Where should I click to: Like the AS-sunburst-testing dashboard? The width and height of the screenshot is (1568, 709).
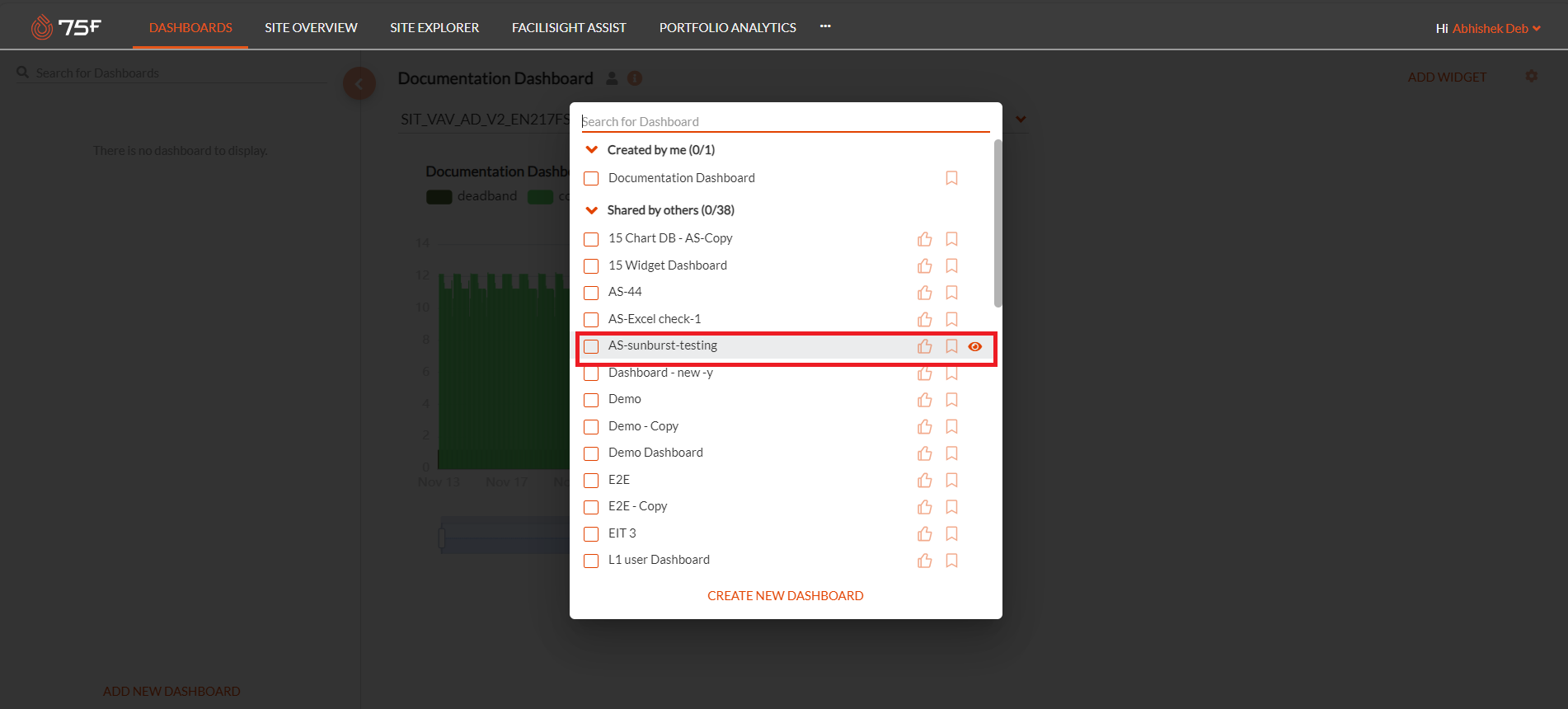[925, 346]
